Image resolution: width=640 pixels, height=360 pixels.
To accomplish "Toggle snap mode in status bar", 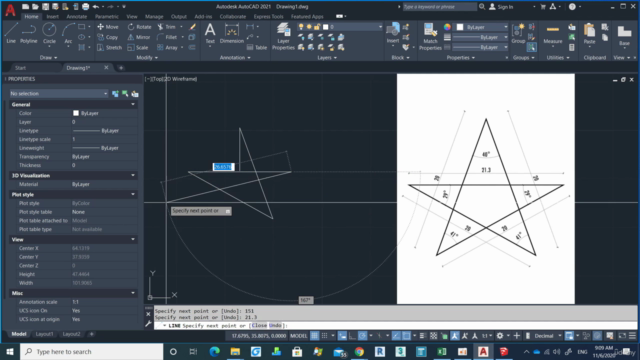I will 324,336.
